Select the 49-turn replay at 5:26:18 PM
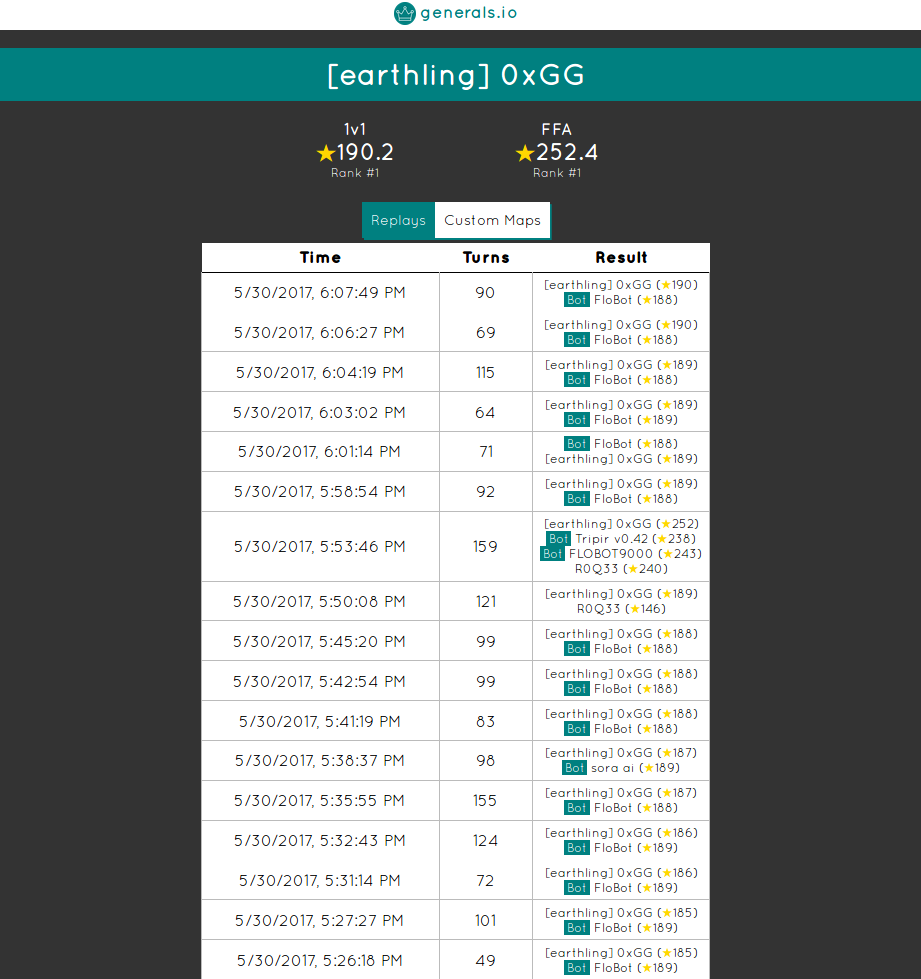This screenshot has width=921, height=979. [320, 960]
